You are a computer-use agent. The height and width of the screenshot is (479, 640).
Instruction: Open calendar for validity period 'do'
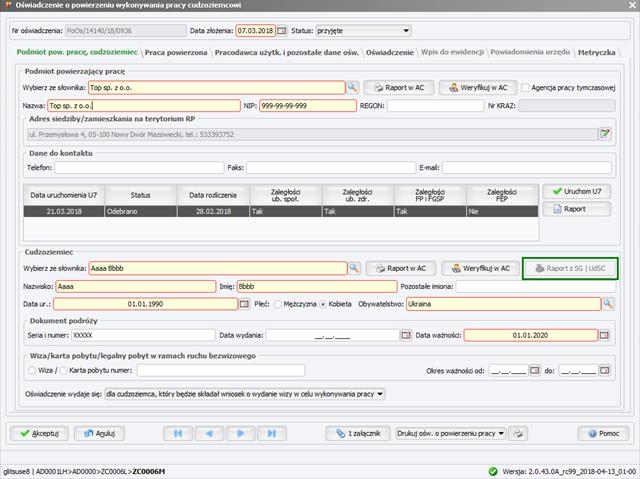[604, 370]
